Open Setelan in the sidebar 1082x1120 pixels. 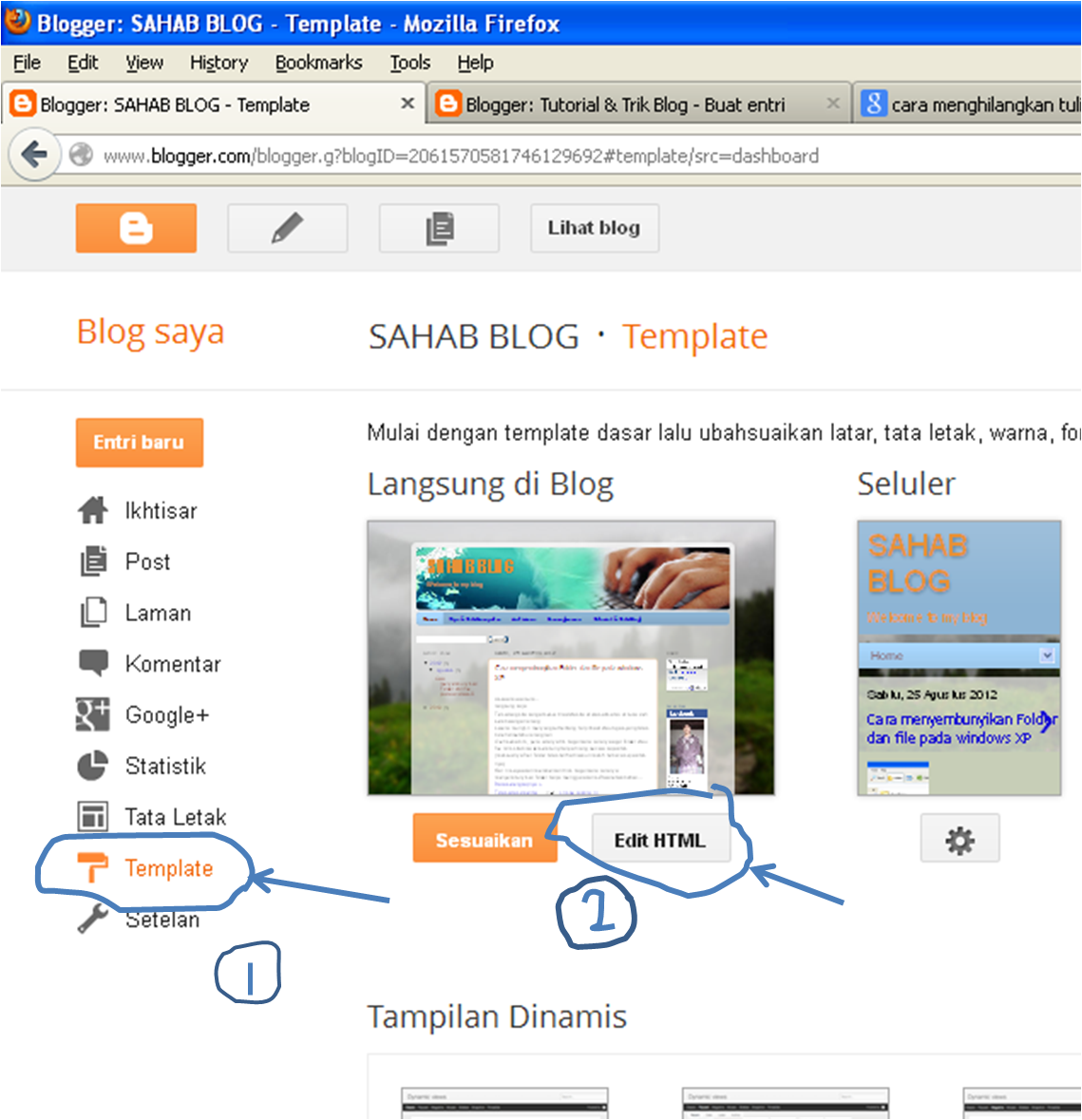(x=162, y=920)
